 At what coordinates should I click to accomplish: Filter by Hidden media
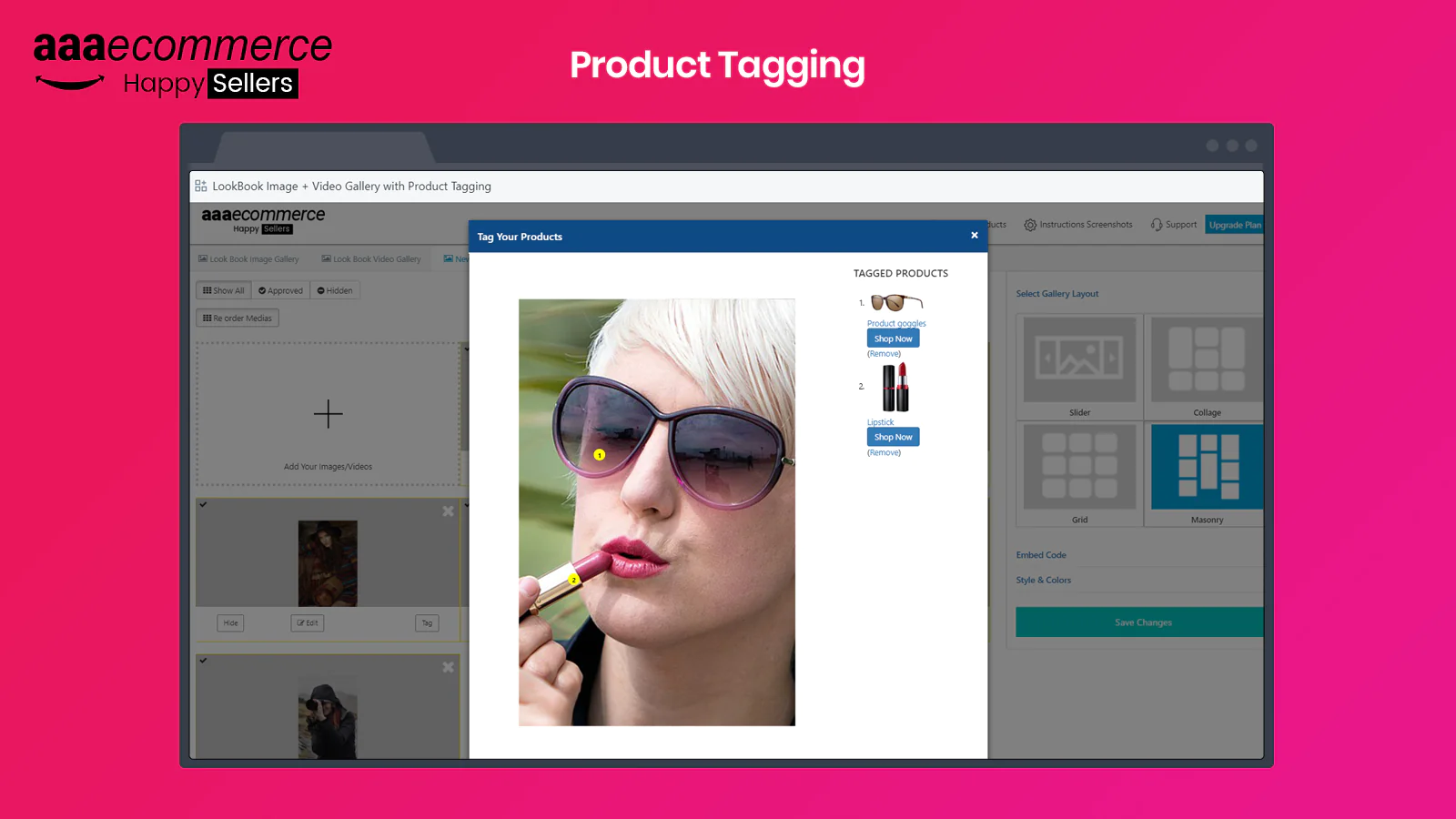tap(335, 291)
